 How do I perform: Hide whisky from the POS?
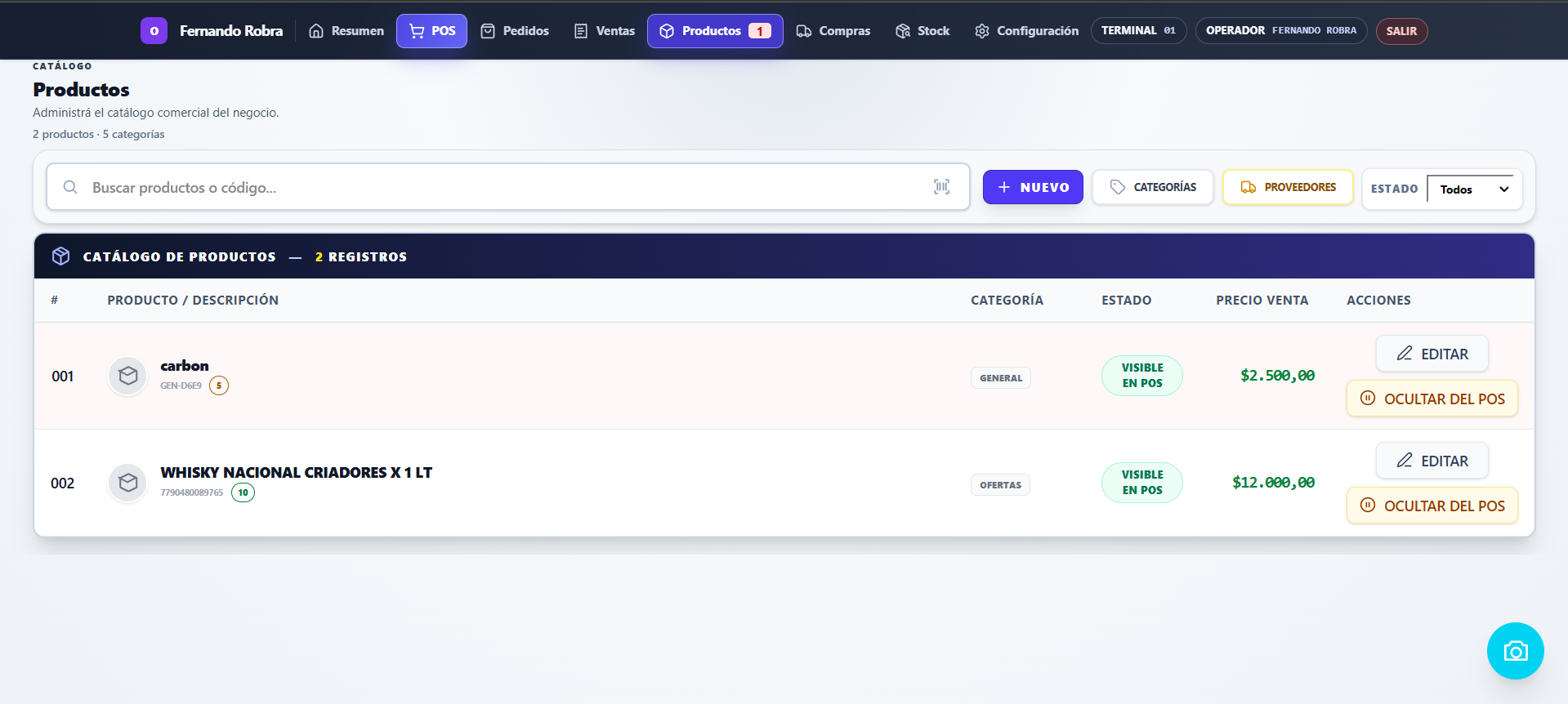click(x=1432, y=506)
